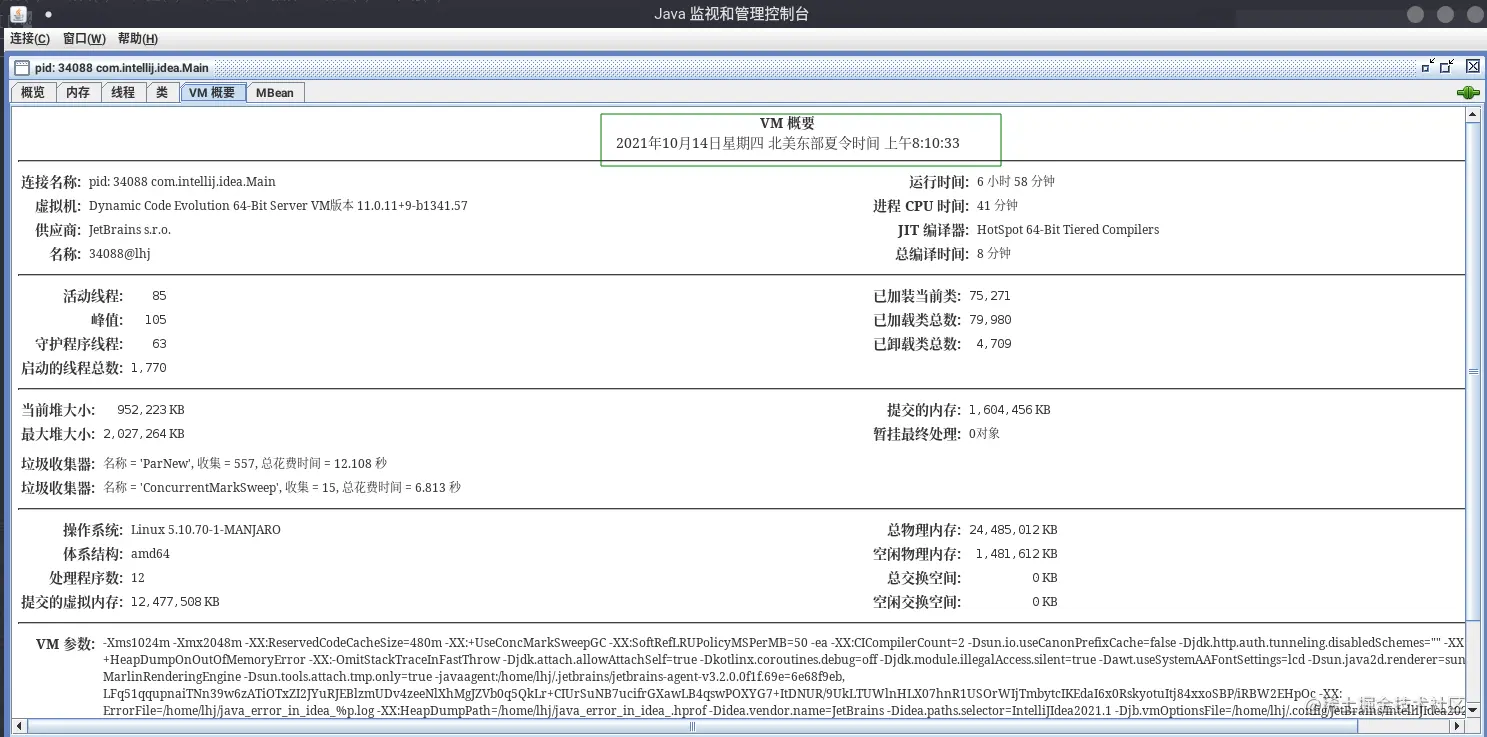Click the 'ErrorFile=/home/lhj/java_error_in_idea' arguments line

pos(783,710)
